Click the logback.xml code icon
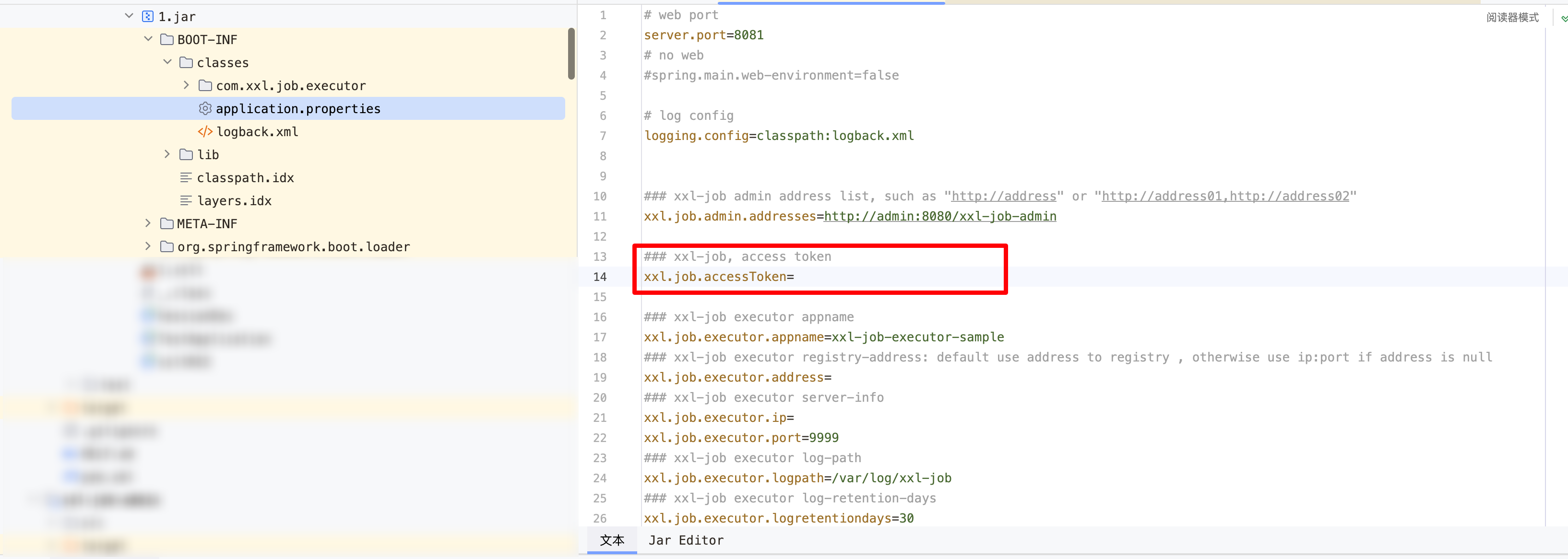 point(205,131)
